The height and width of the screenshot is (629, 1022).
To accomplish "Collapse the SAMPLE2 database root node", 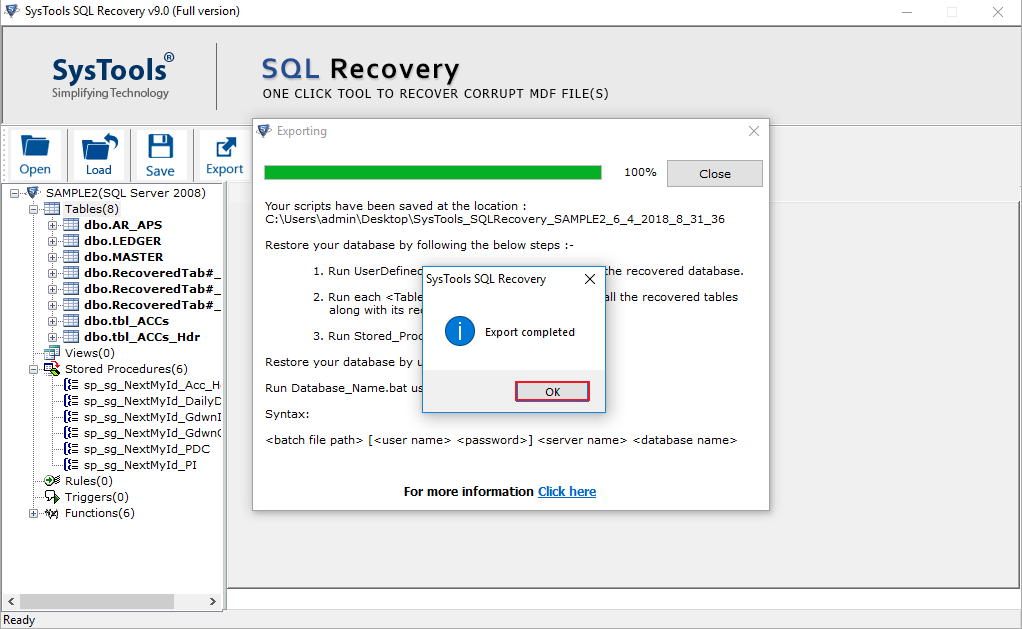I will tap(14, 193).
